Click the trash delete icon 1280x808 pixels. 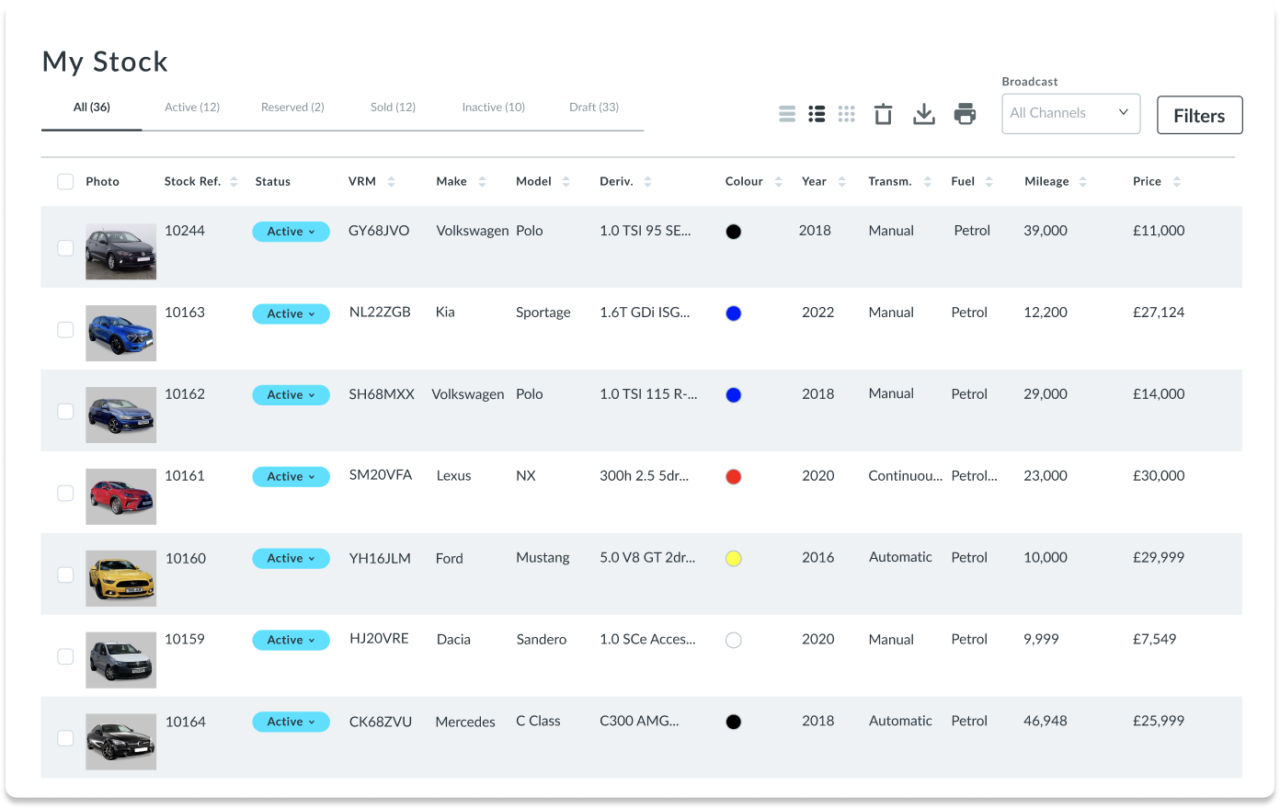[883, 114]
